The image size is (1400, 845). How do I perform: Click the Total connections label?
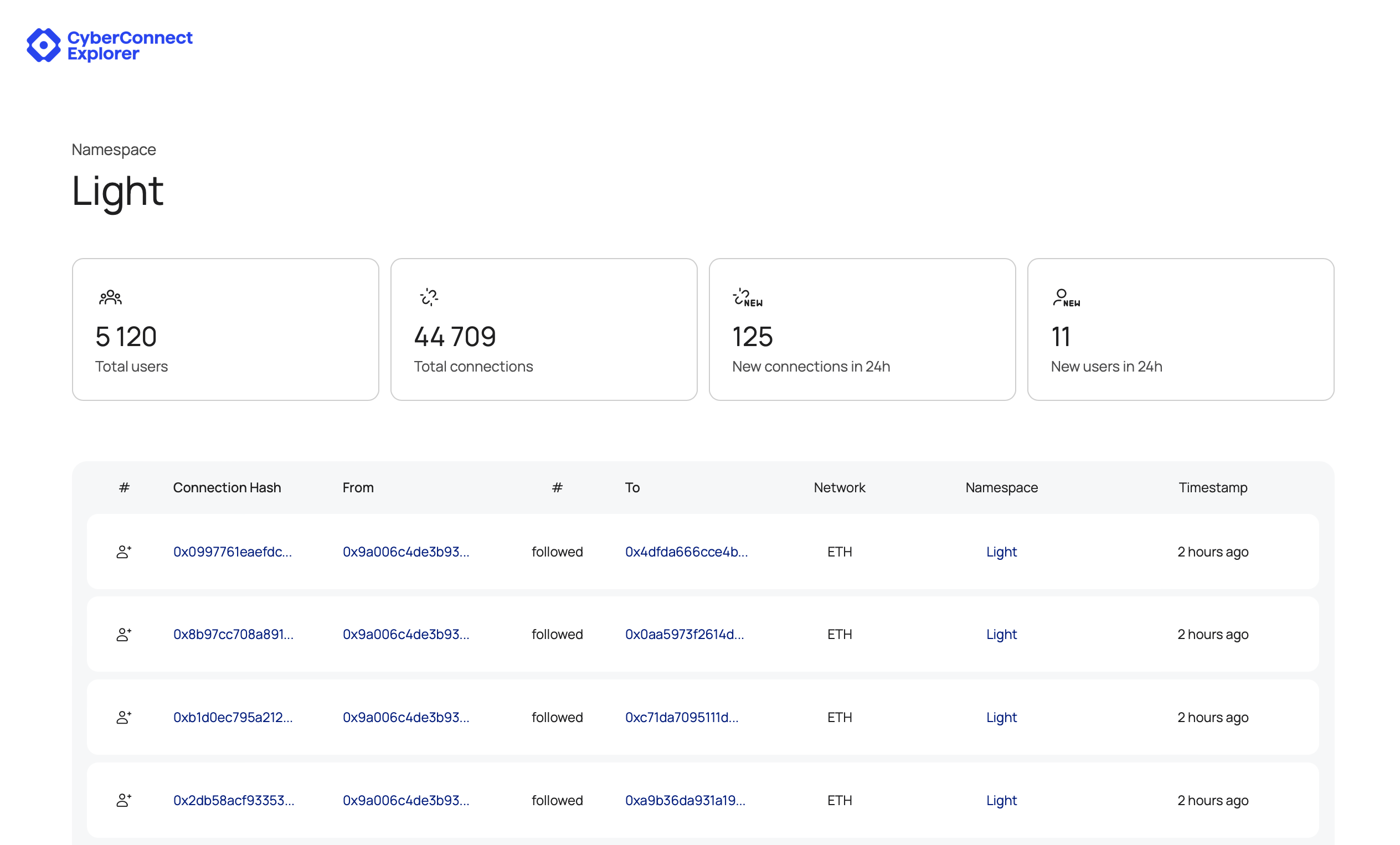pos(473,367)
